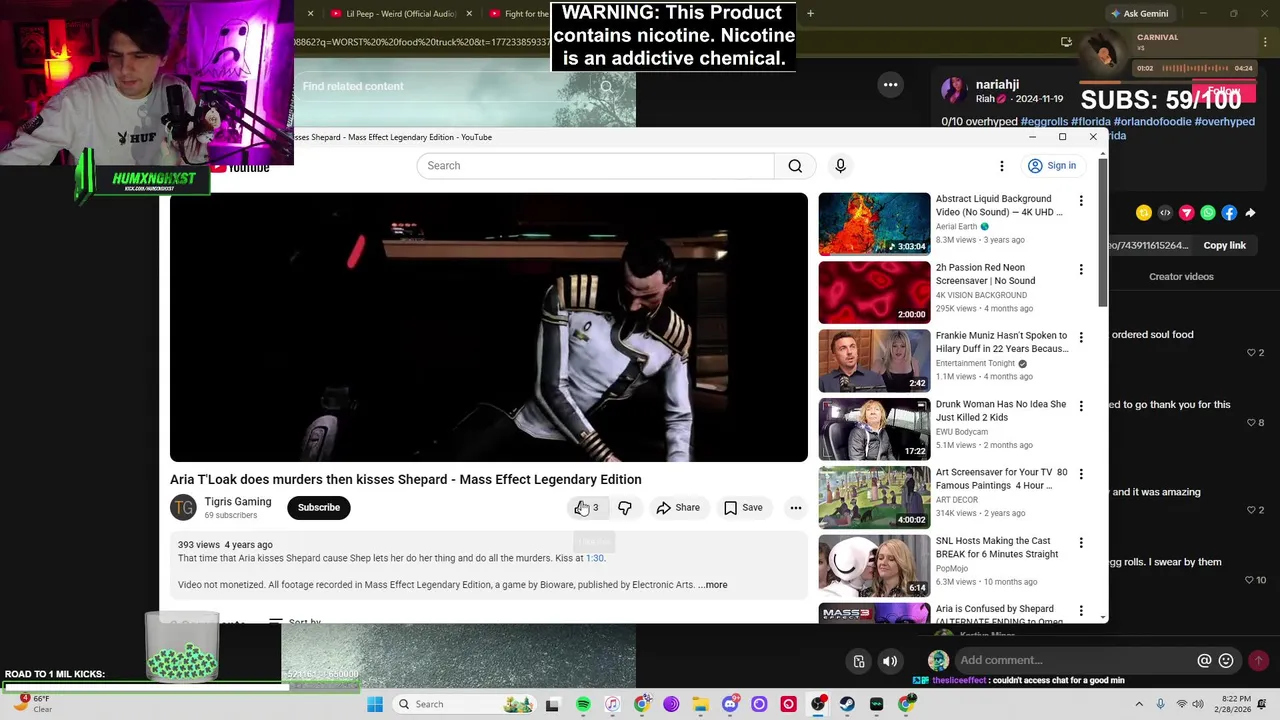Open TikTok three-dot options button
1280x720 pixels.
click(890, 85)
